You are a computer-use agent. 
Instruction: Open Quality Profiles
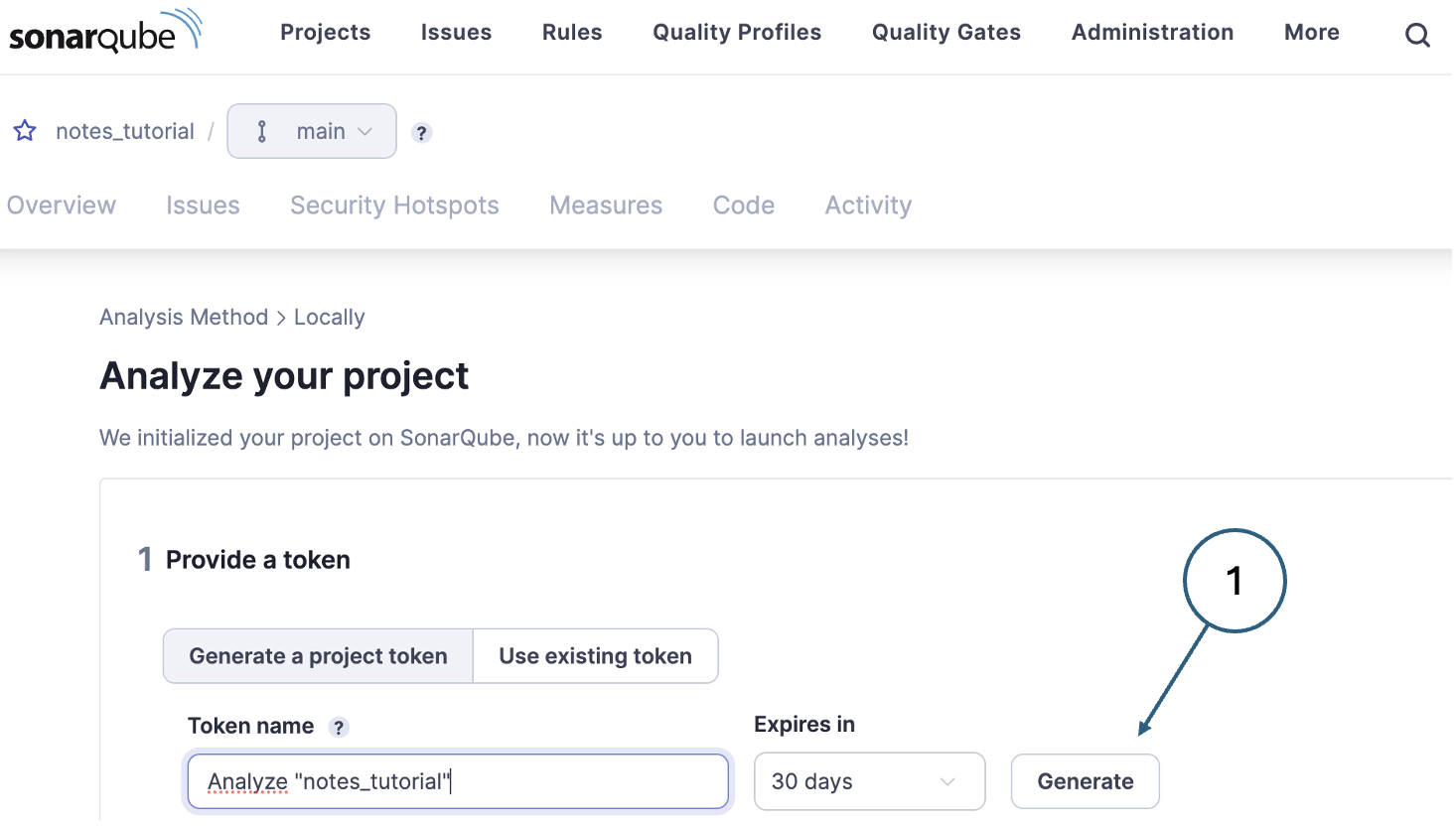point(737,32)
